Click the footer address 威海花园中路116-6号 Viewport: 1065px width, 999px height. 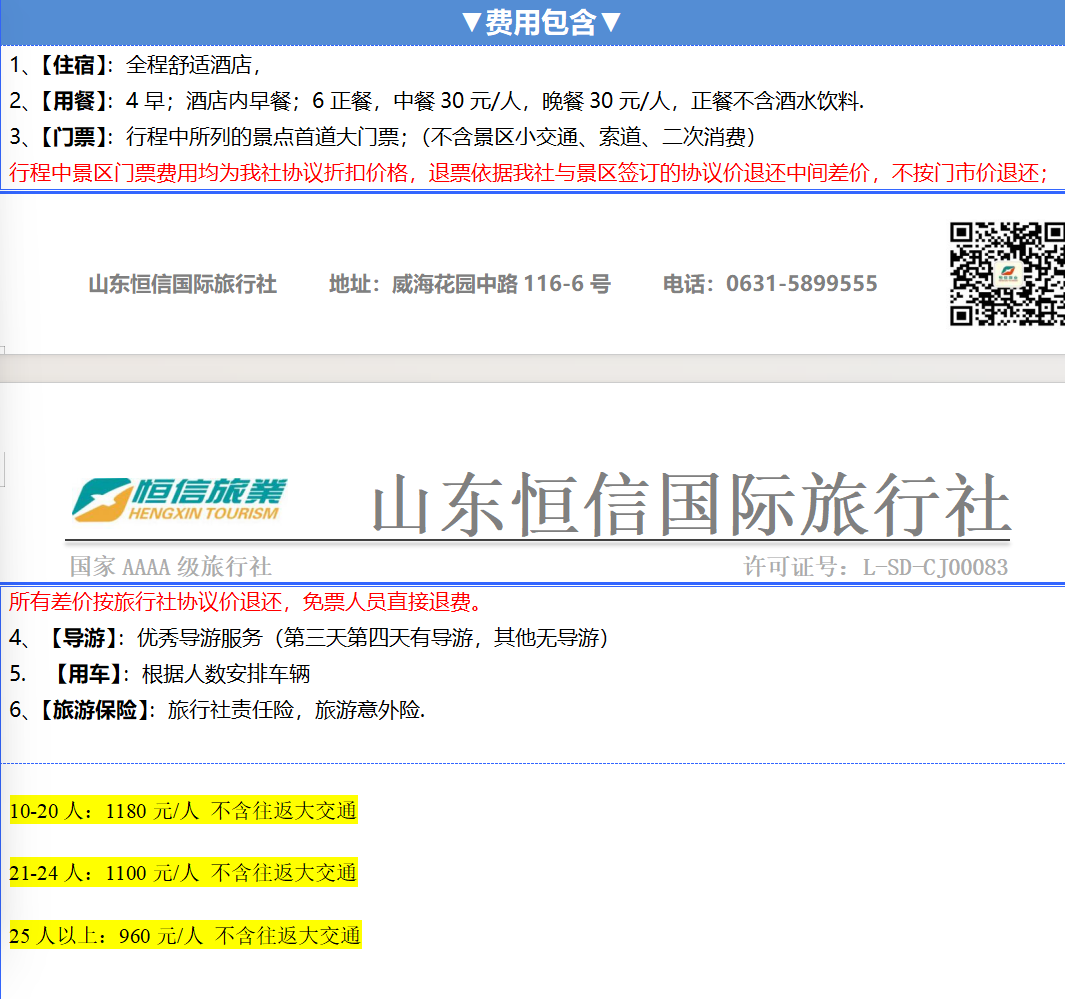pyautogui.click(x=470, y=284)
